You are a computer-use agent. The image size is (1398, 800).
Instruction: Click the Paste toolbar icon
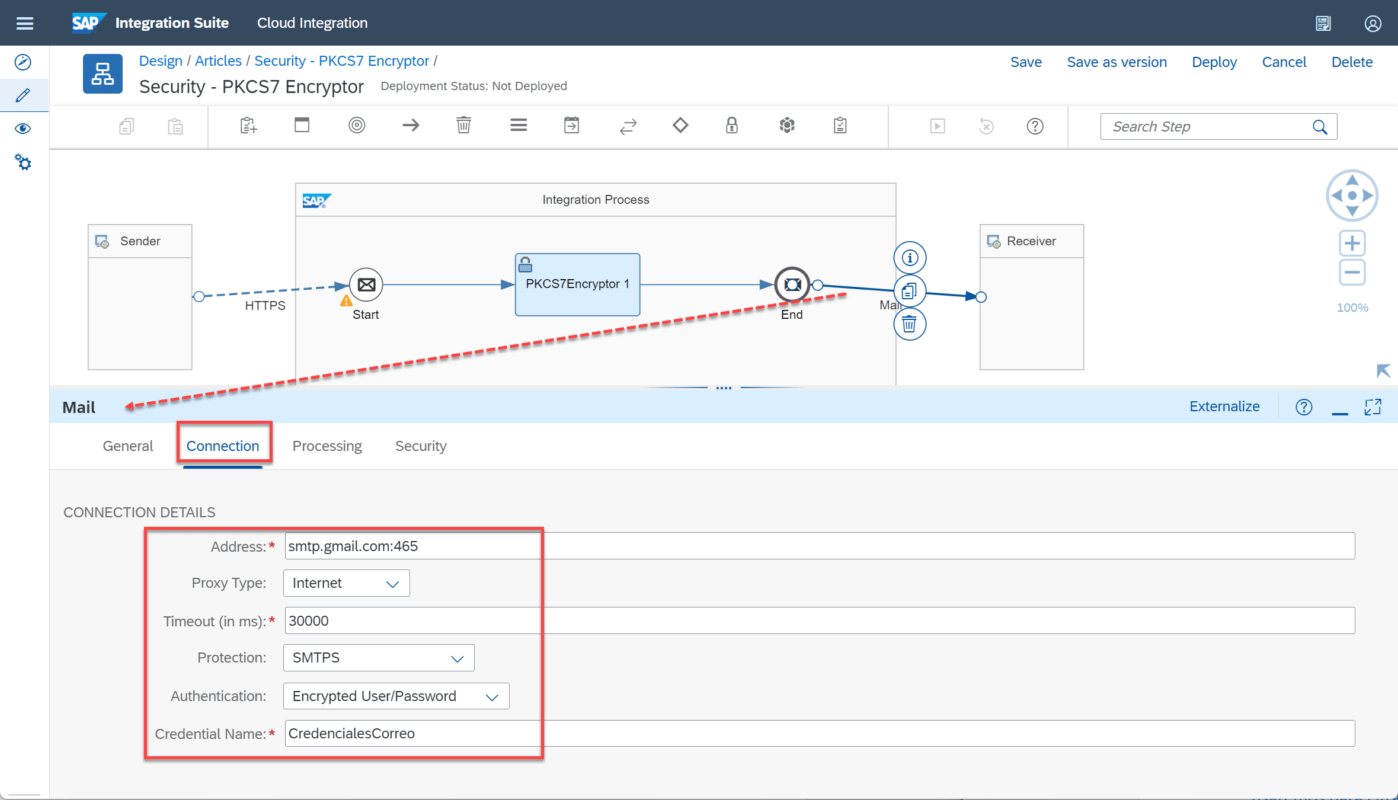(175, 126)
